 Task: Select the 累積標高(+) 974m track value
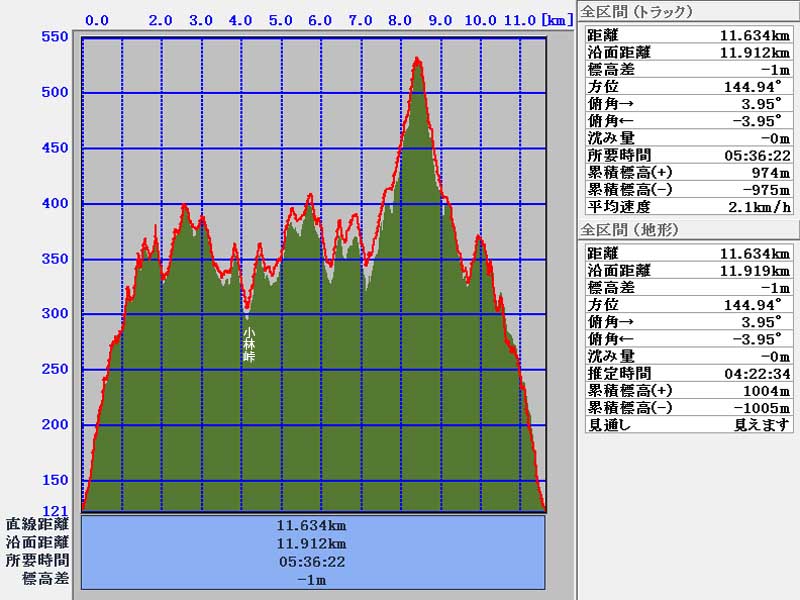pyautogui.click(x=770, y=172)
